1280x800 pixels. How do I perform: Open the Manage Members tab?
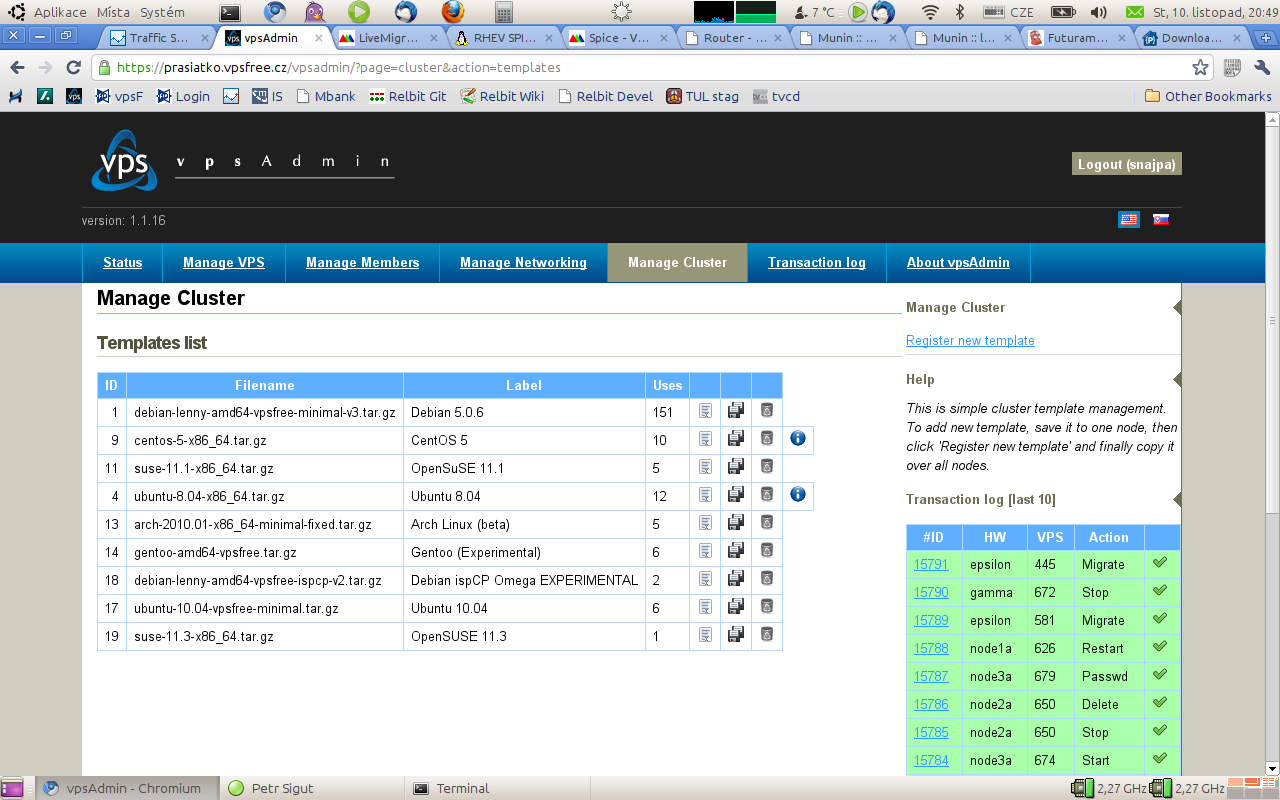tap(363, 263)
